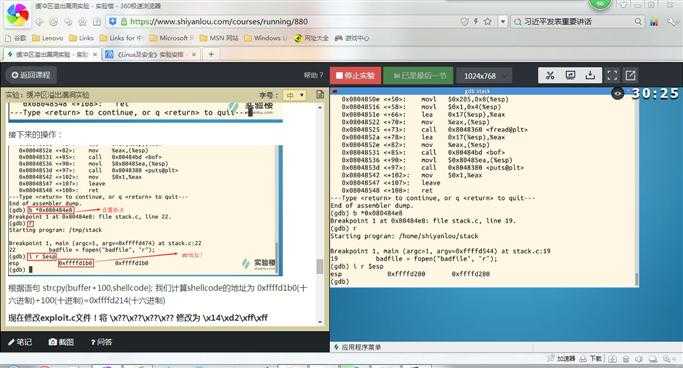Click the shield icon at the address bar end
This screenshot has height=368, width=683.
[464, 21]
